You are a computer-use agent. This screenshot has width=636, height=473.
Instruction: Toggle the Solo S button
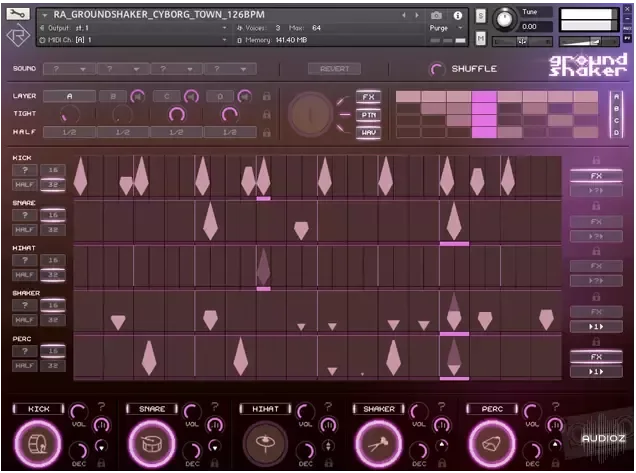481,16
